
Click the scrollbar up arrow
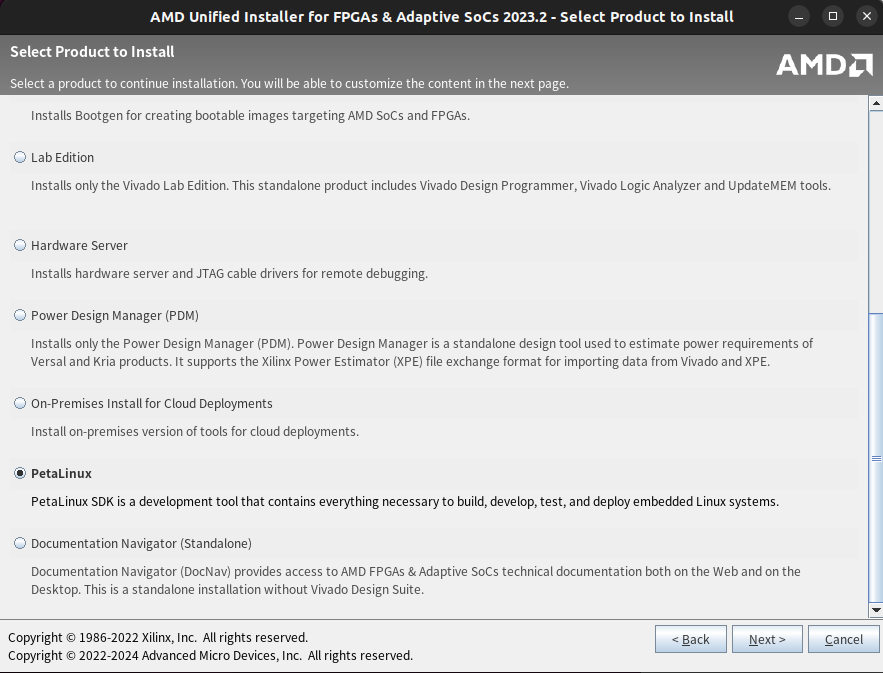[876, 103]
